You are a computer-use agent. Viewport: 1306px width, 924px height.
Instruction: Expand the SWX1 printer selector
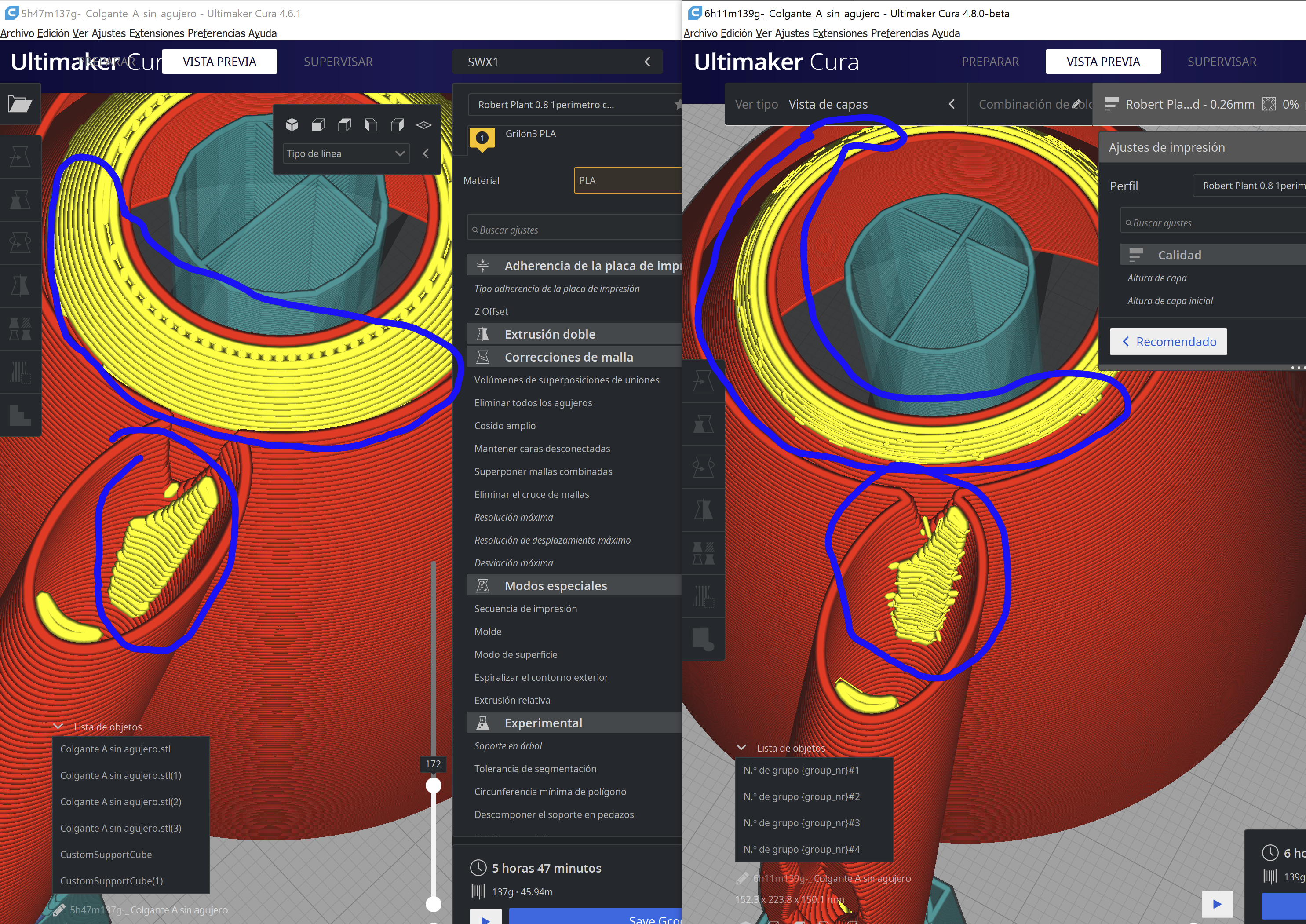click(x=557, y=62)
